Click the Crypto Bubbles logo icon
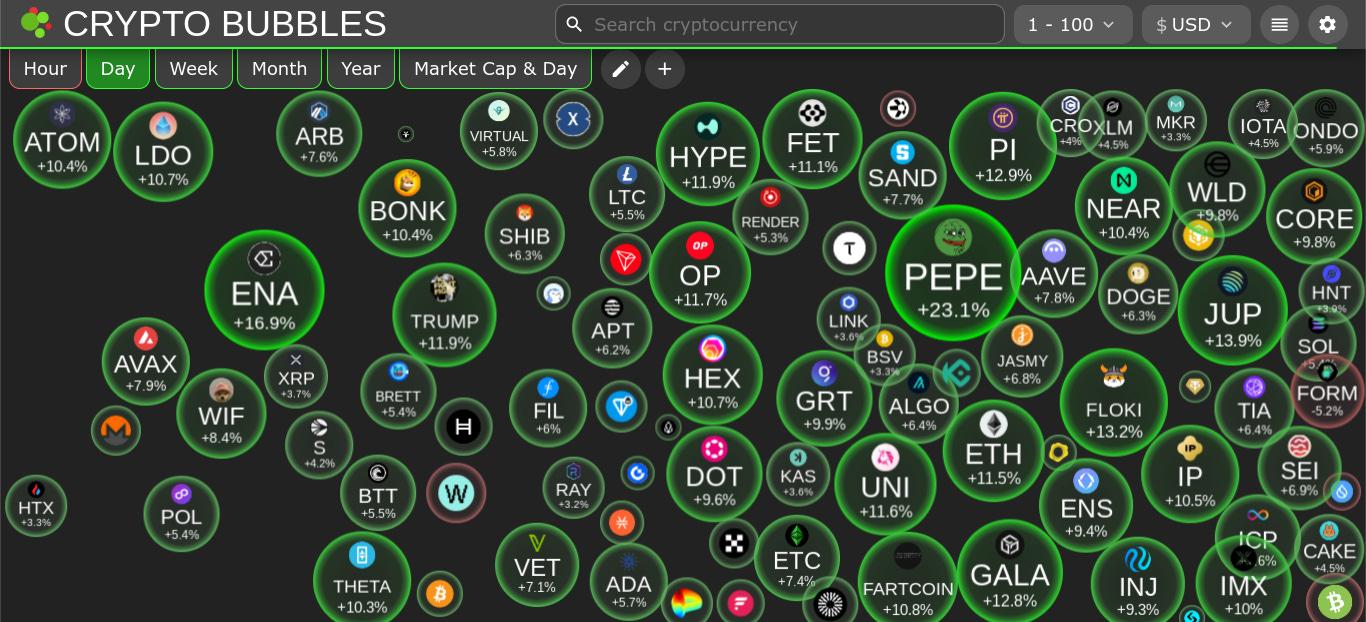The image size is (1366, 622). (35, 23)
